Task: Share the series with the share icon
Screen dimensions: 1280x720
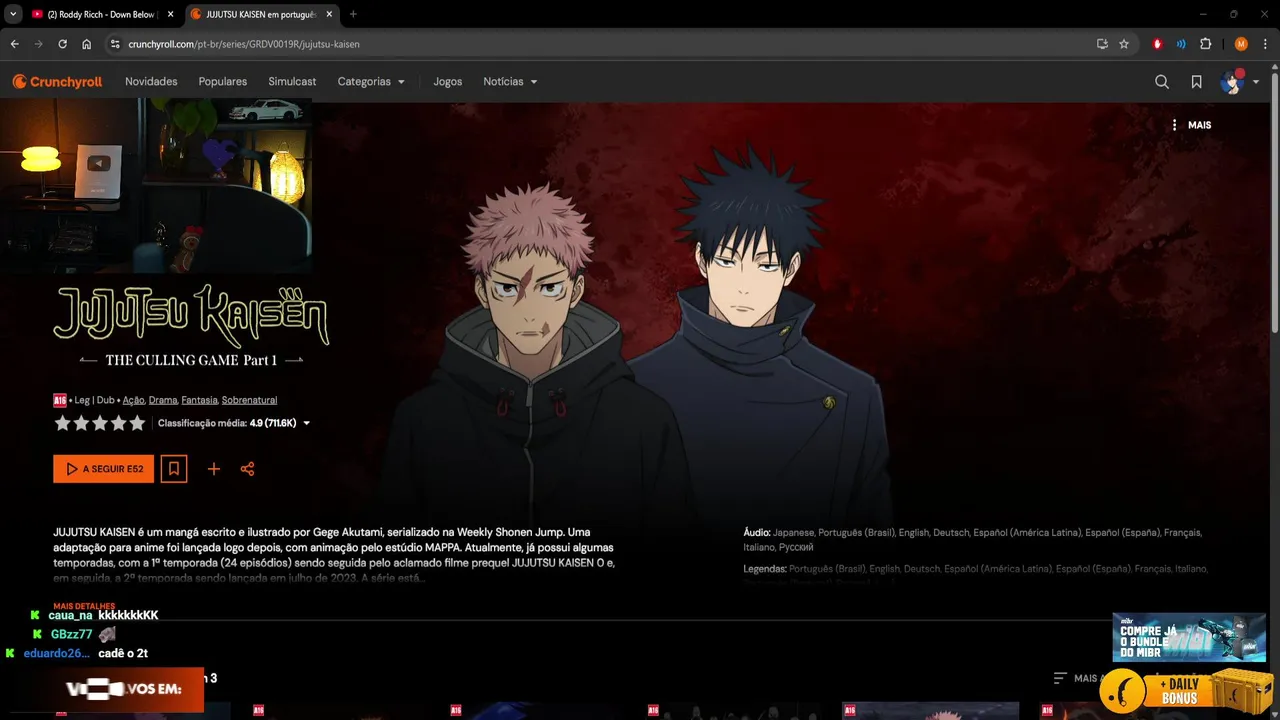Action: (247, 469)
